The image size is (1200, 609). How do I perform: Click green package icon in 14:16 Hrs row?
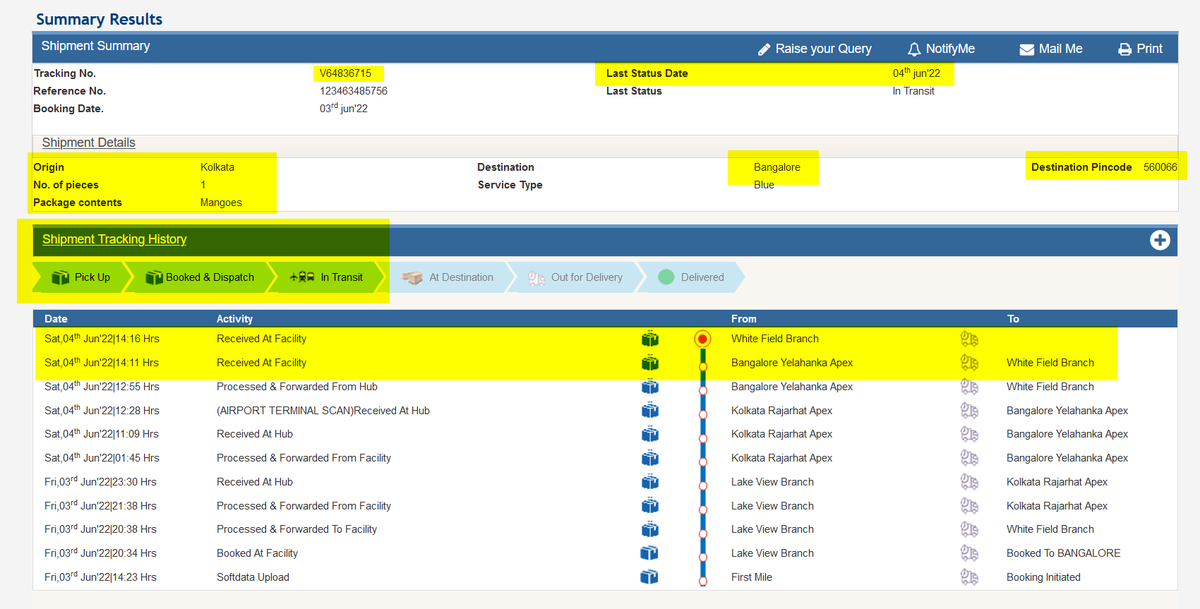click(x=650, y=339)
